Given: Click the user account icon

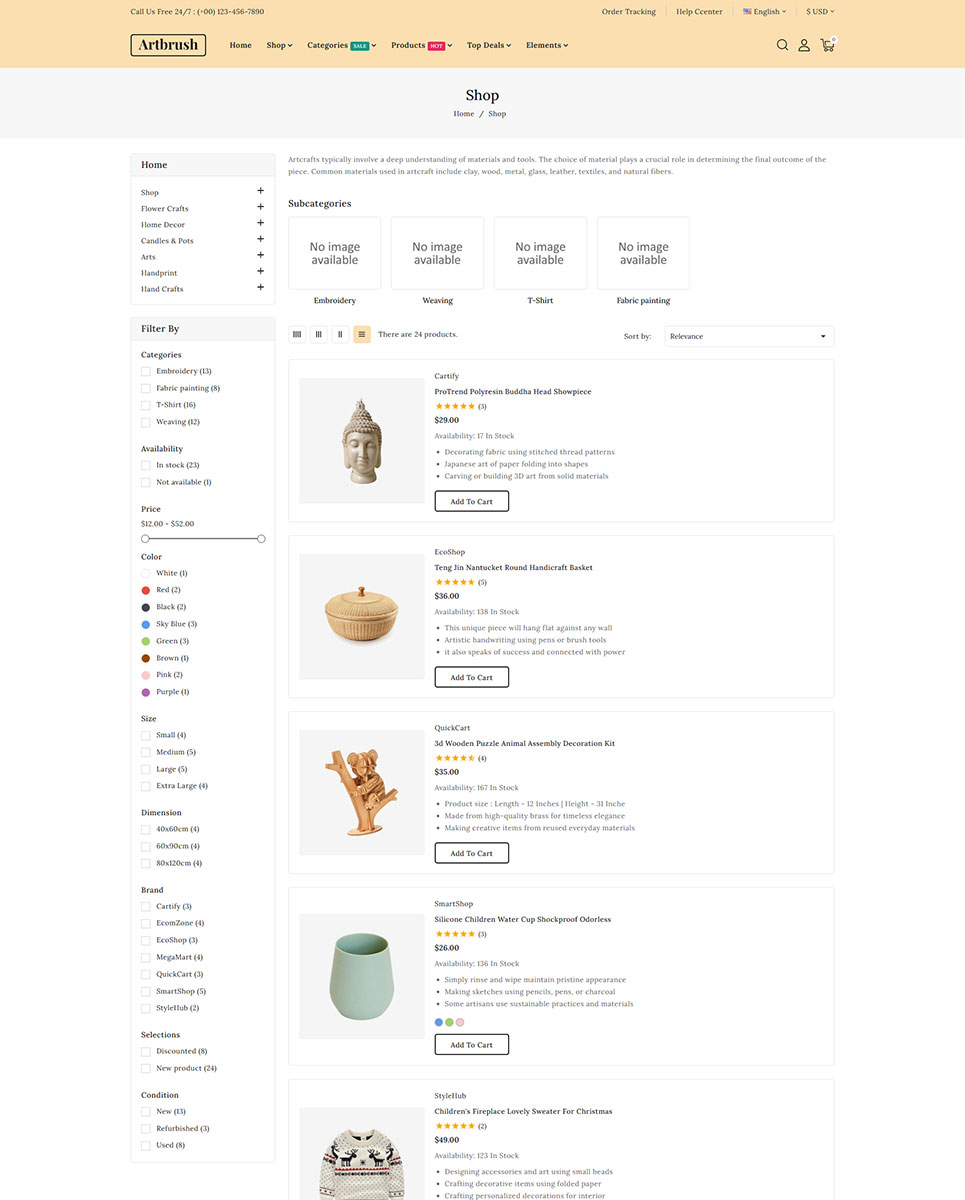Looking at the screenshot, I should (804, 45).
